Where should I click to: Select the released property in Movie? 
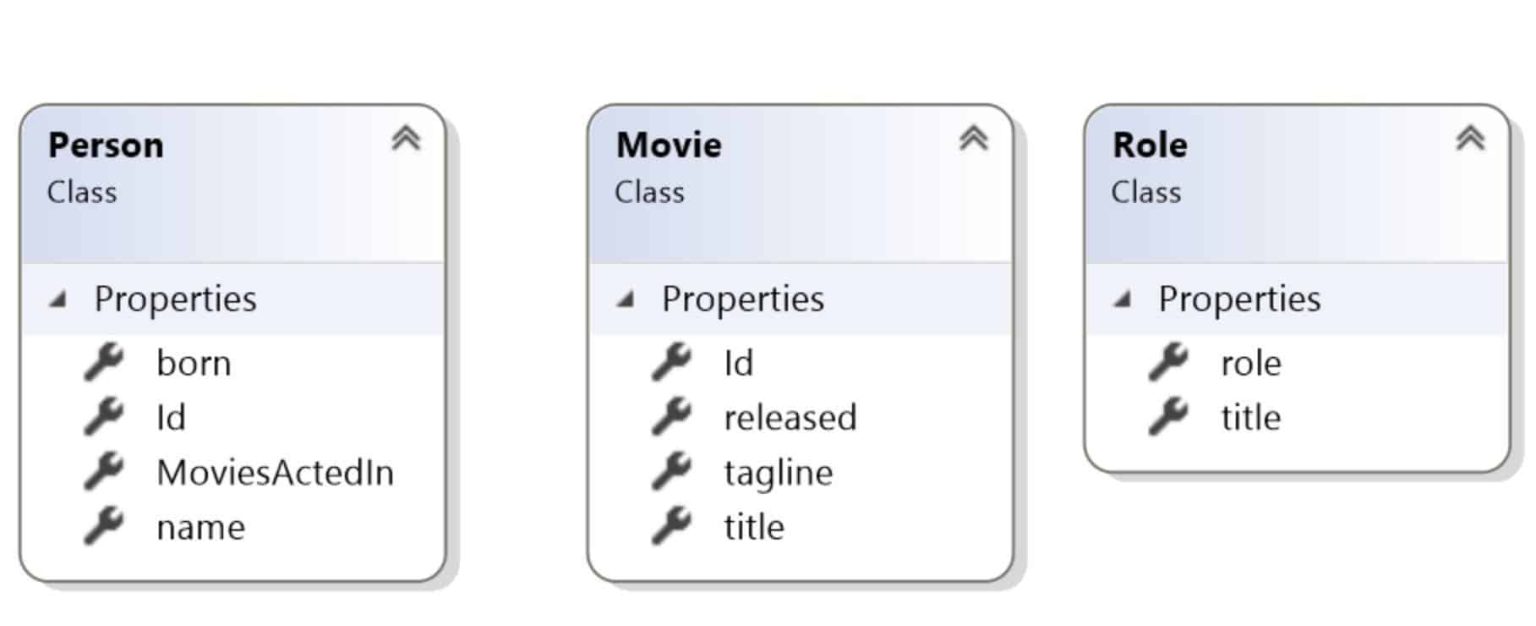[790, 417]
